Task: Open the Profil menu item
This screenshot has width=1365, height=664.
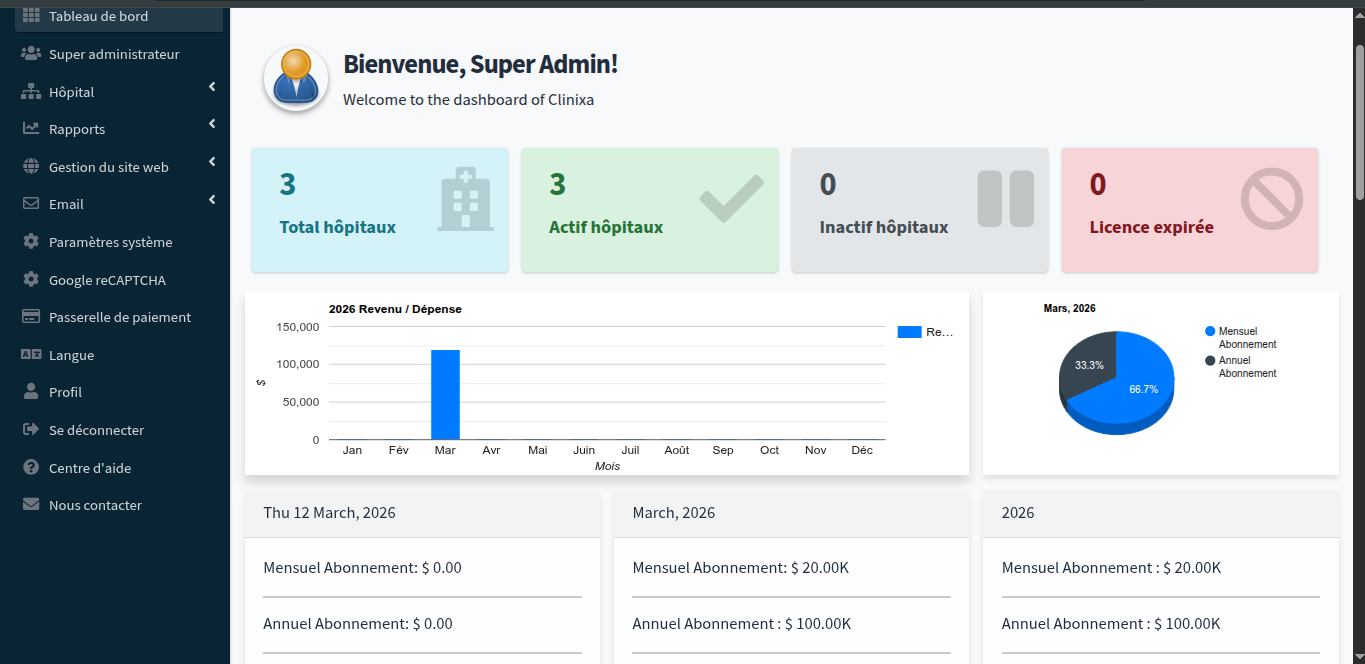Action: 65,392
